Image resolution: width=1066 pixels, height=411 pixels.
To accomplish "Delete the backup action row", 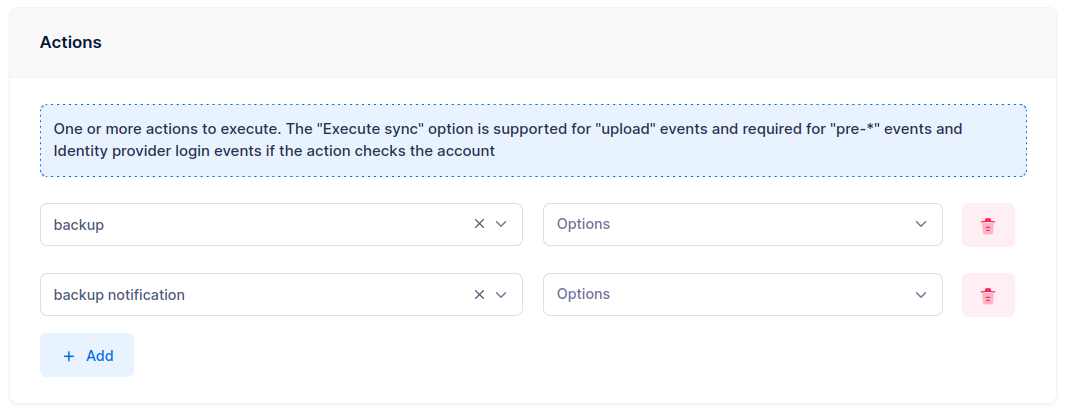I will pyautogui.click(x=988, y=225).
